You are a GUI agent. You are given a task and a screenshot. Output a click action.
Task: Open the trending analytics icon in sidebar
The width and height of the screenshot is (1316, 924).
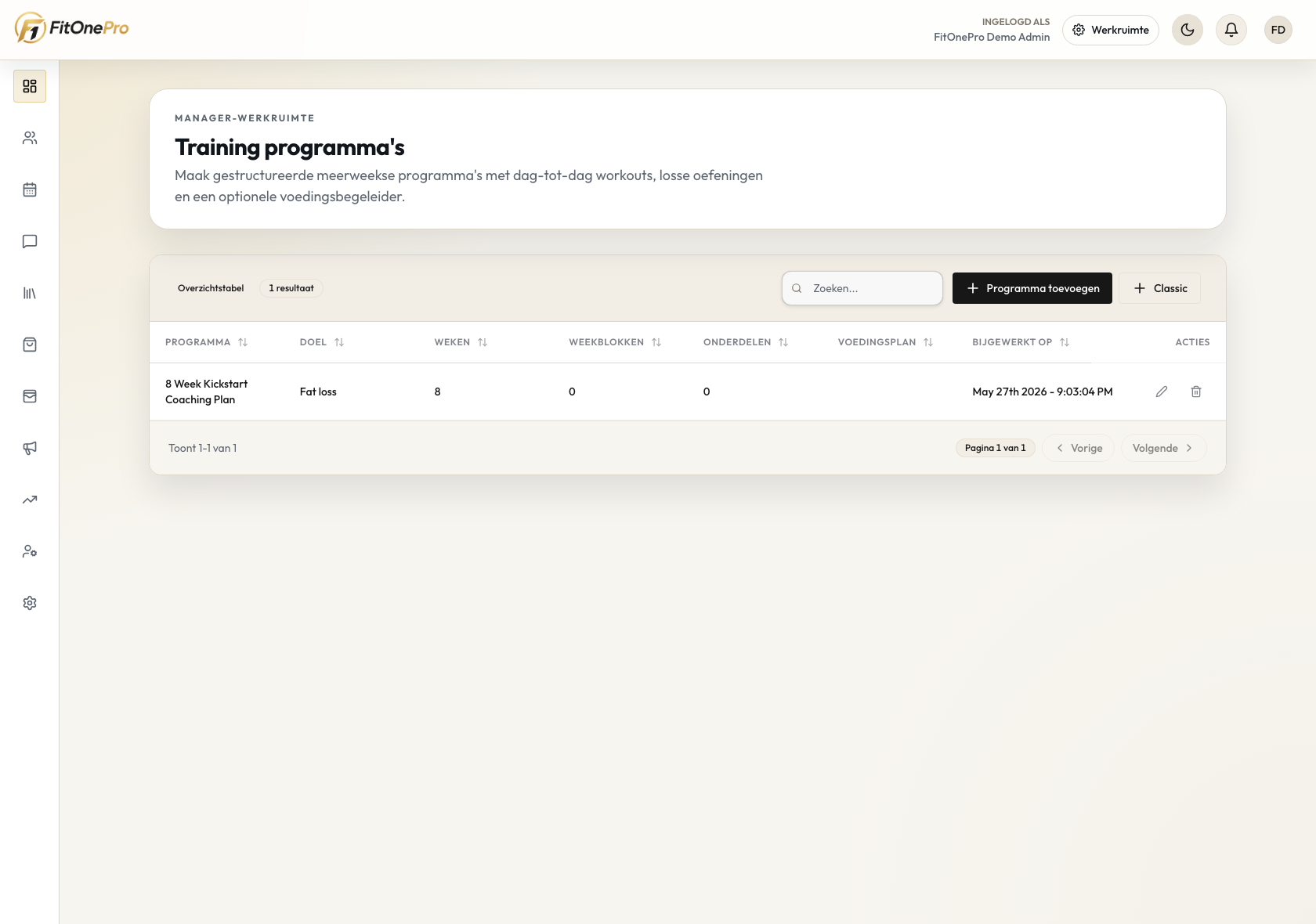[x=30, y=500]
